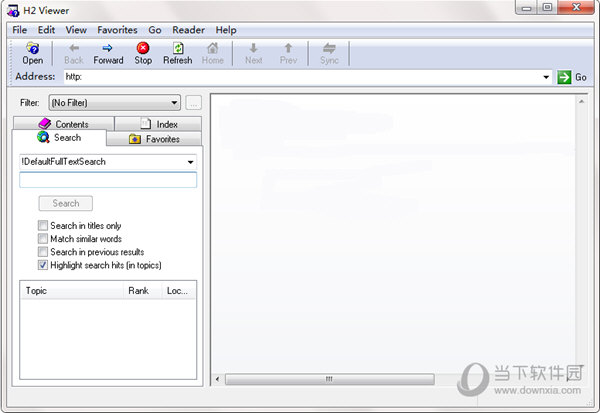Expand the Address bar history dropdown arrow
The image size is (600, 413).
(546, 77)
